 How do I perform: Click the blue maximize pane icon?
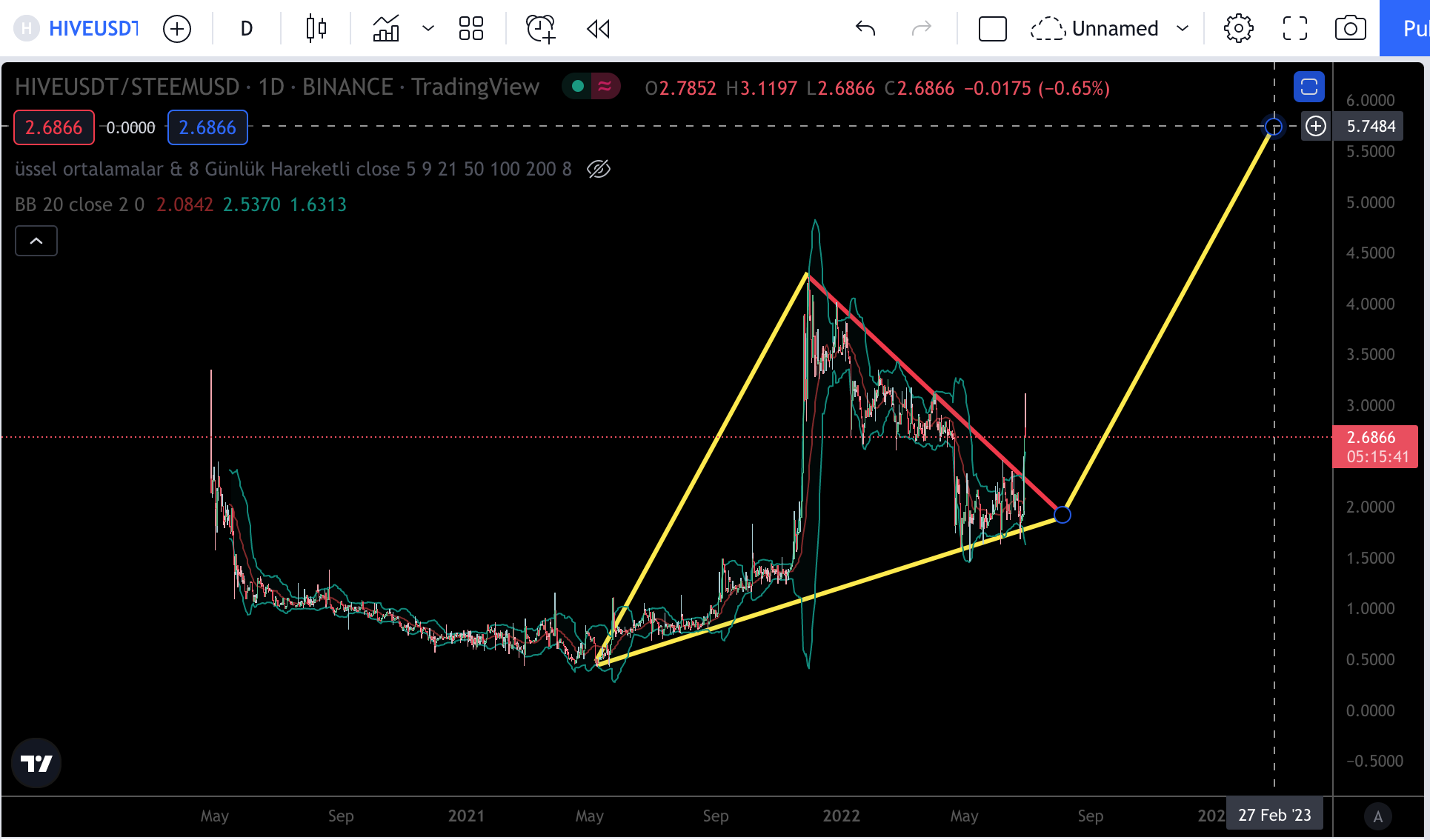click(1309, 87)
